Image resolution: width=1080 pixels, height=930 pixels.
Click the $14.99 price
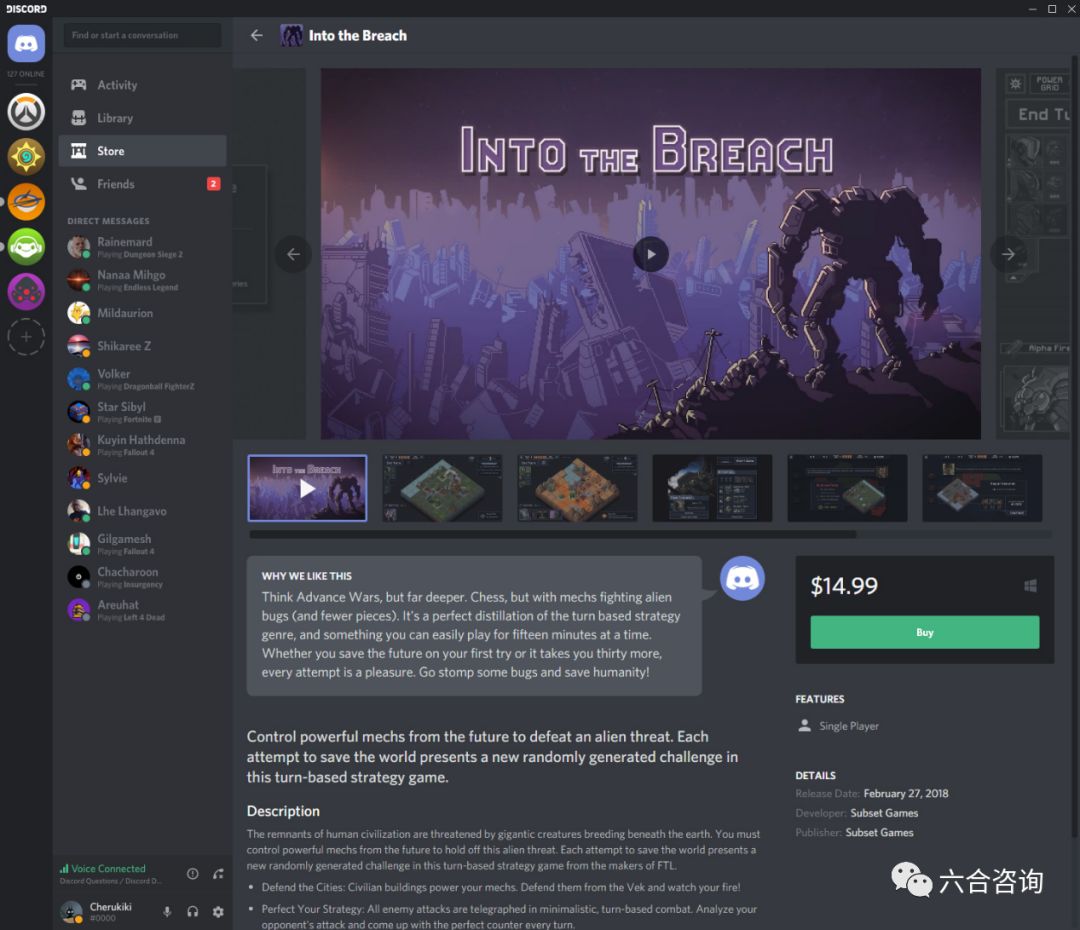coord(844,586)
